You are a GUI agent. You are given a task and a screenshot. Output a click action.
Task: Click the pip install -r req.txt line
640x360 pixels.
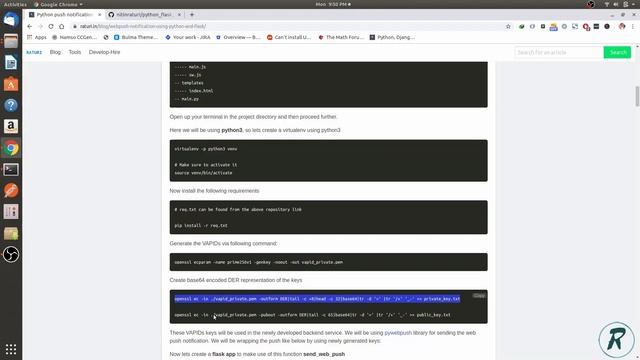201,225
